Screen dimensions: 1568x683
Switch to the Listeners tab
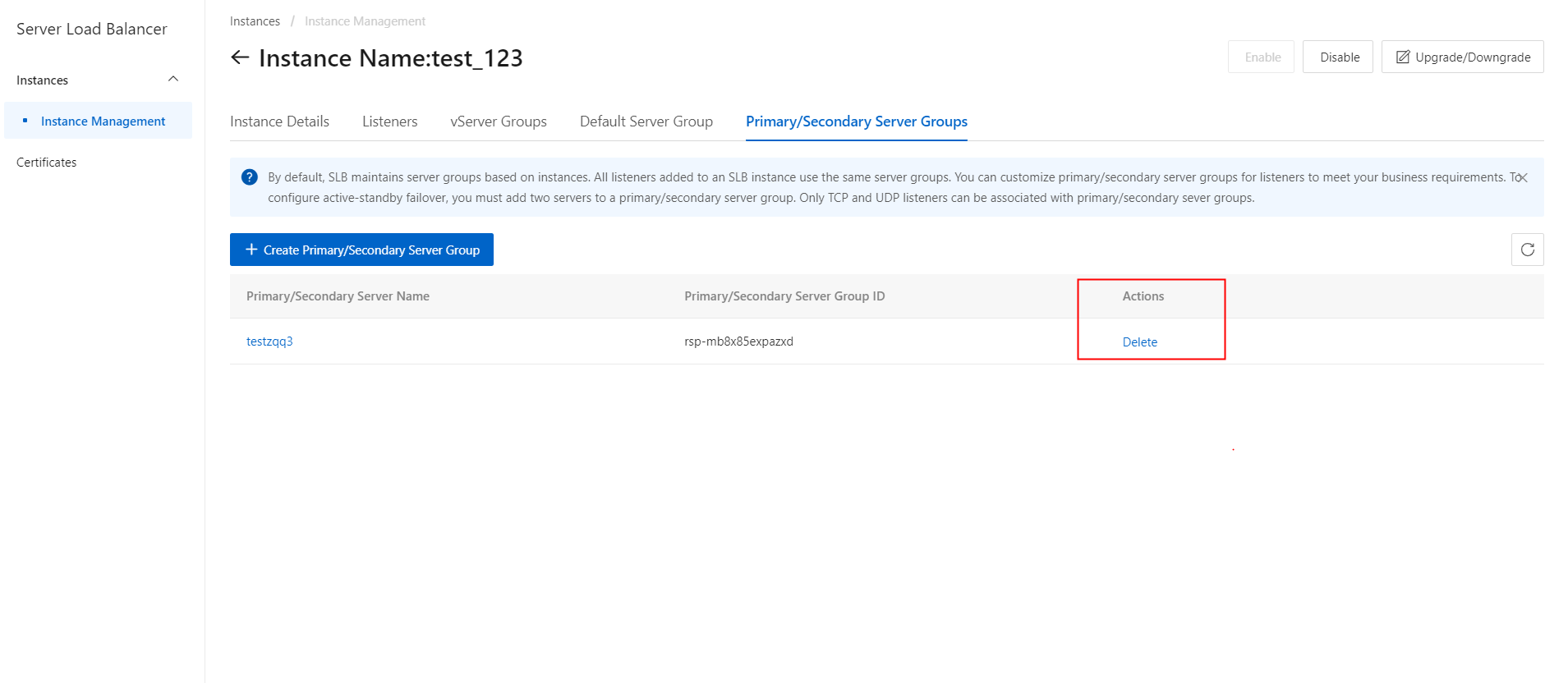point(389,121)
